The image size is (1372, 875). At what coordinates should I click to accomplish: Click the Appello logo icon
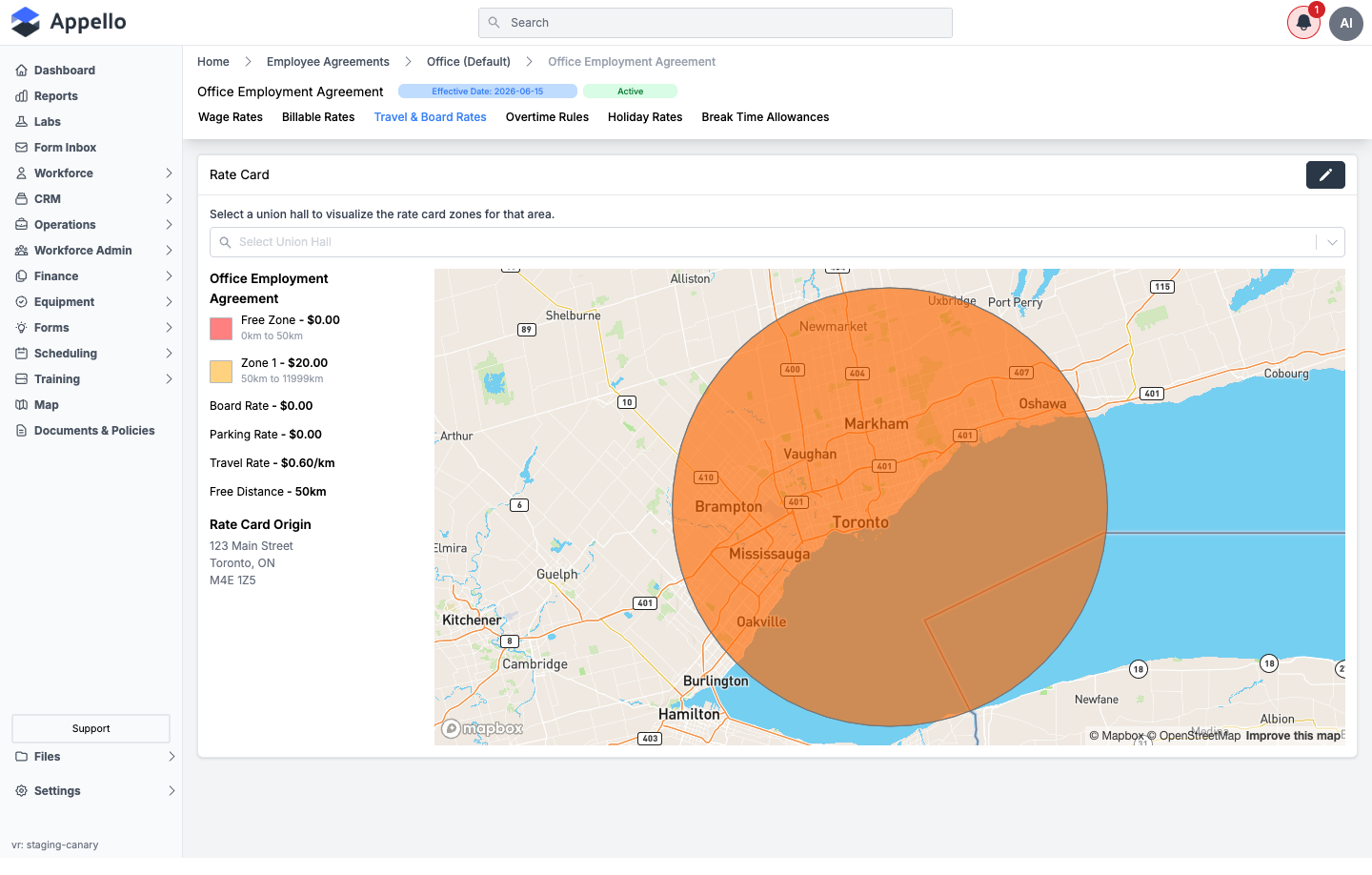pyautogui.click(x=26, y=22)
